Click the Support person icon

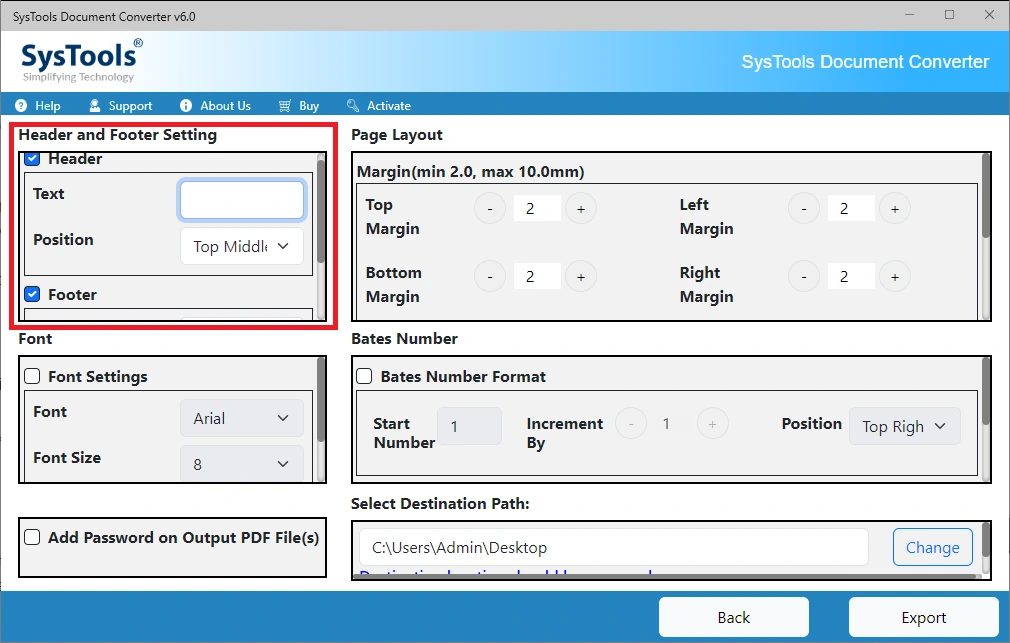pyautogui.click(x=95, y=106)
